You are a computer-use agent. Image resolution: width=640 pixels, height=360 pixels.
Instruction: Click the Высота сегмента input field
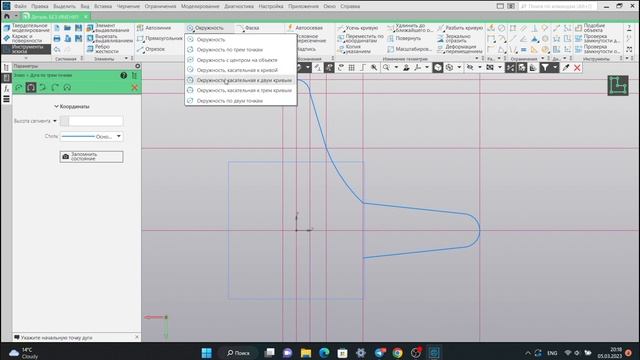tap(96, 121)
